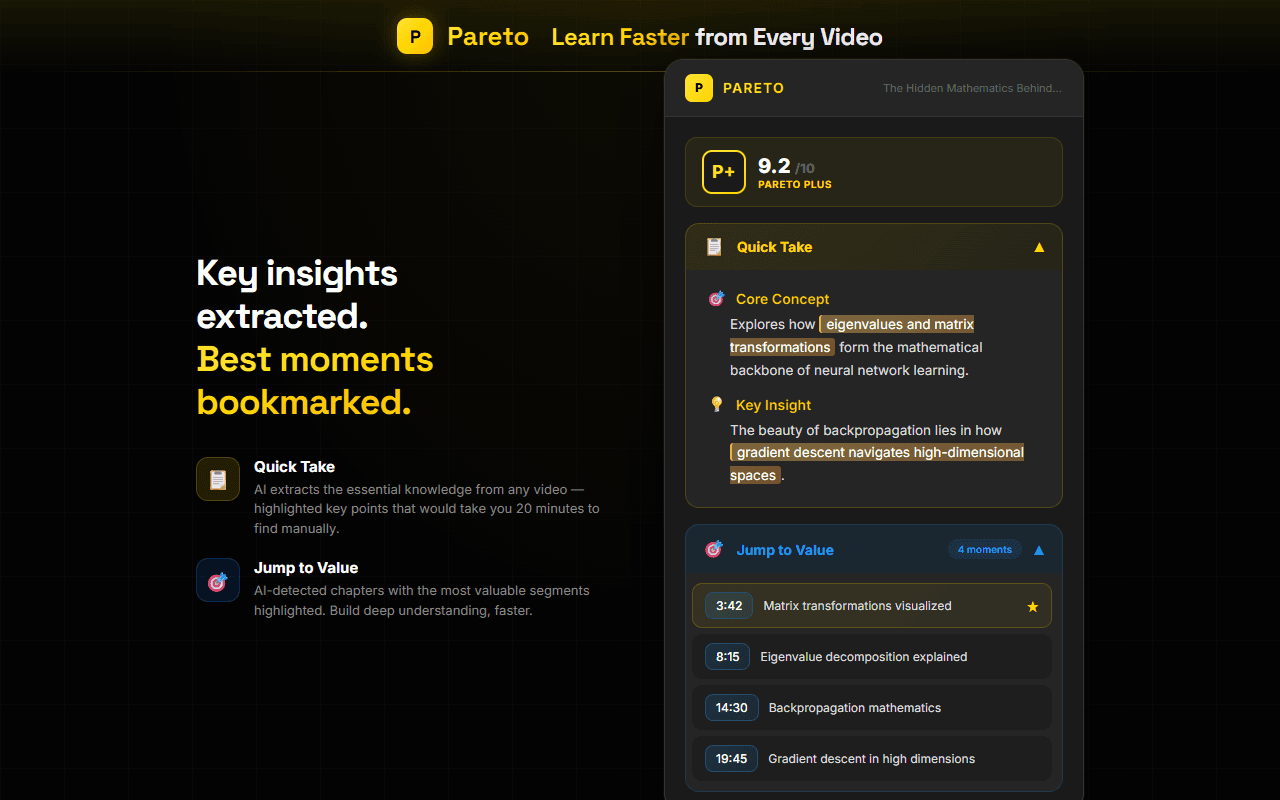Collapse the Jump to Value section
This screenshot has width=1280, height=800.
pyautogui.click(x=1038, y=549)
